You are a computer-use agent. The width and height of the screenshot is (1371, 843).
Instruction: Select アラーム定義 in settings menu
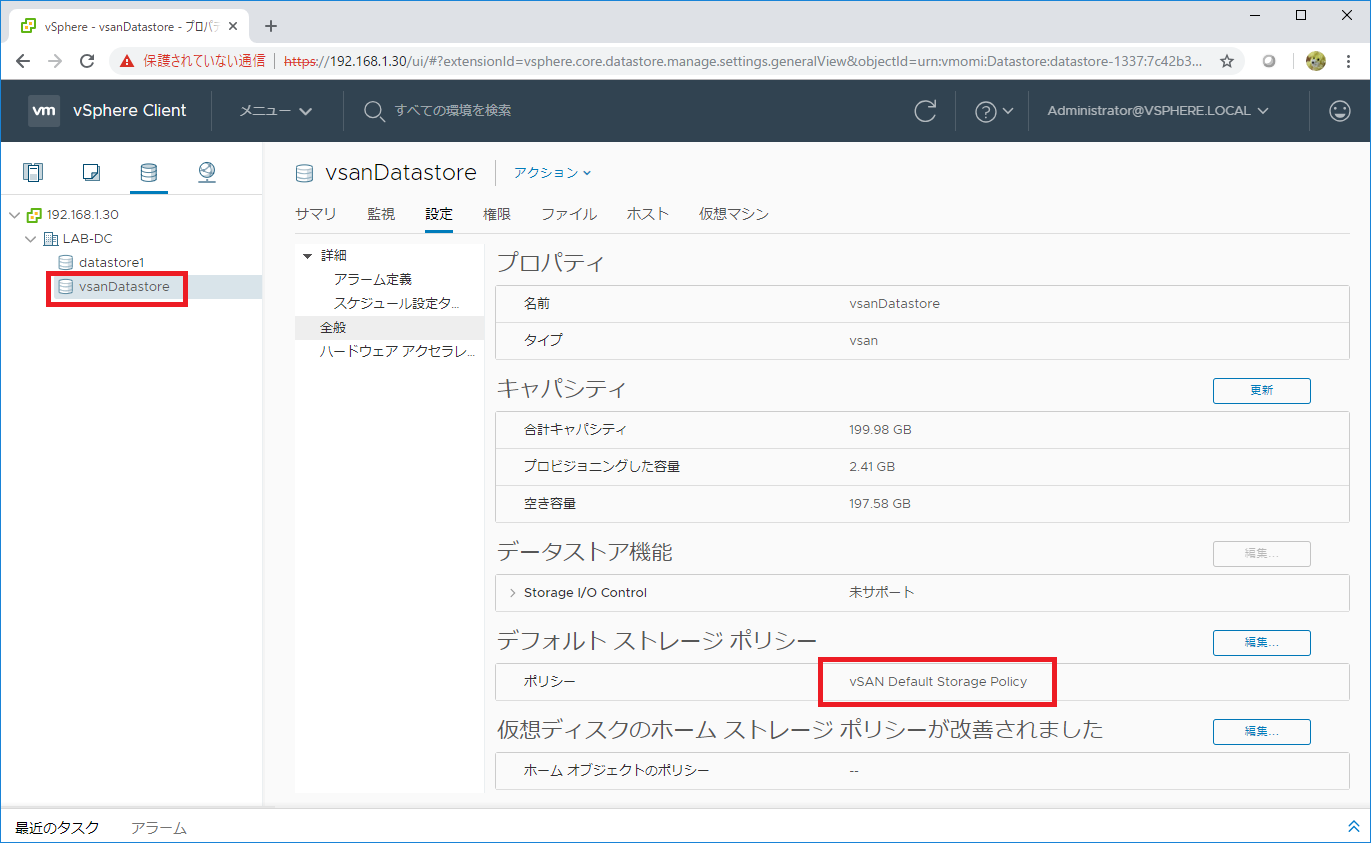point(373,280)
